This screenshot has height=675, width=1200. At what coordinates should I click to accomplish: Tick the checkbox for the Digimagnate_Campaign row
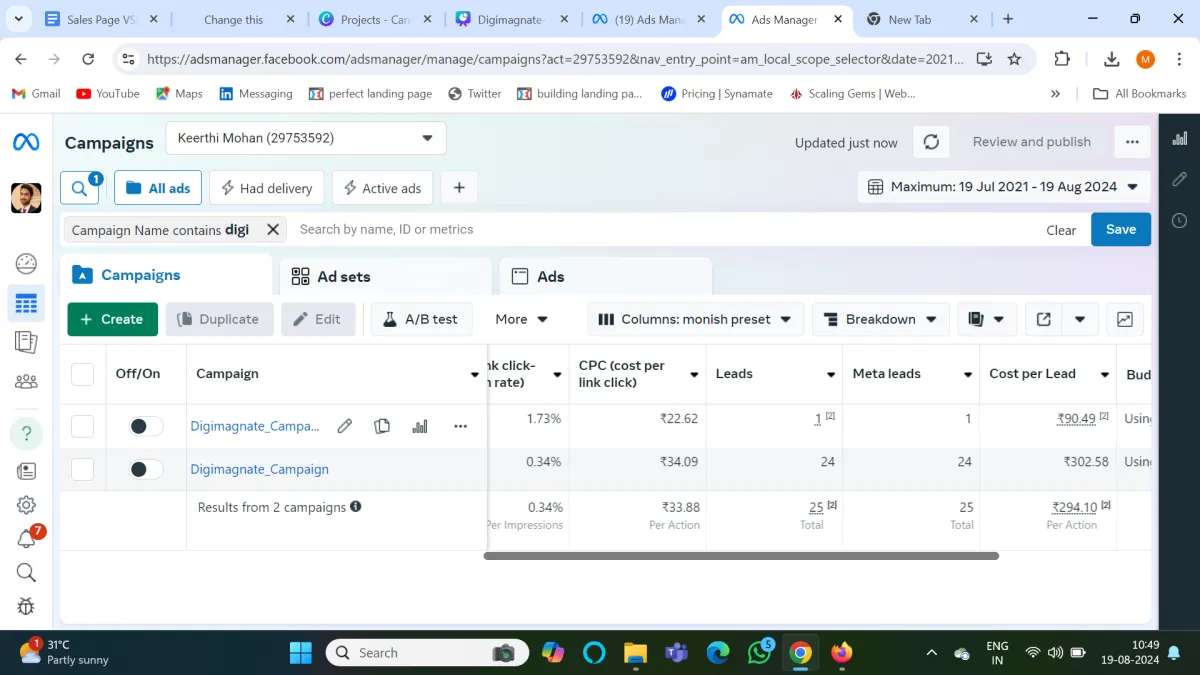pyautogui.click(x=83, y=469)
